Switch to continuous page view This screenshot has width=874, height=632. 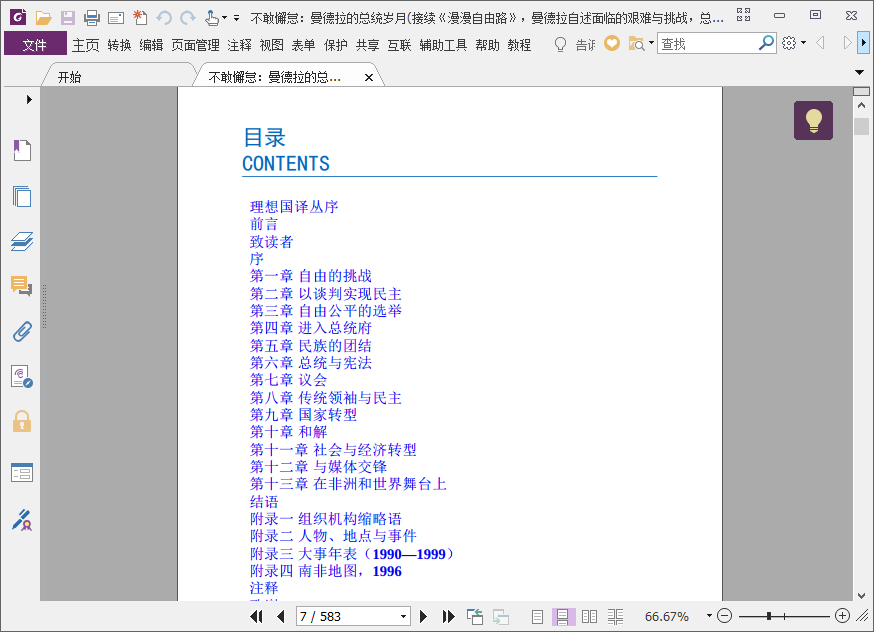click(x=563, y=616)
